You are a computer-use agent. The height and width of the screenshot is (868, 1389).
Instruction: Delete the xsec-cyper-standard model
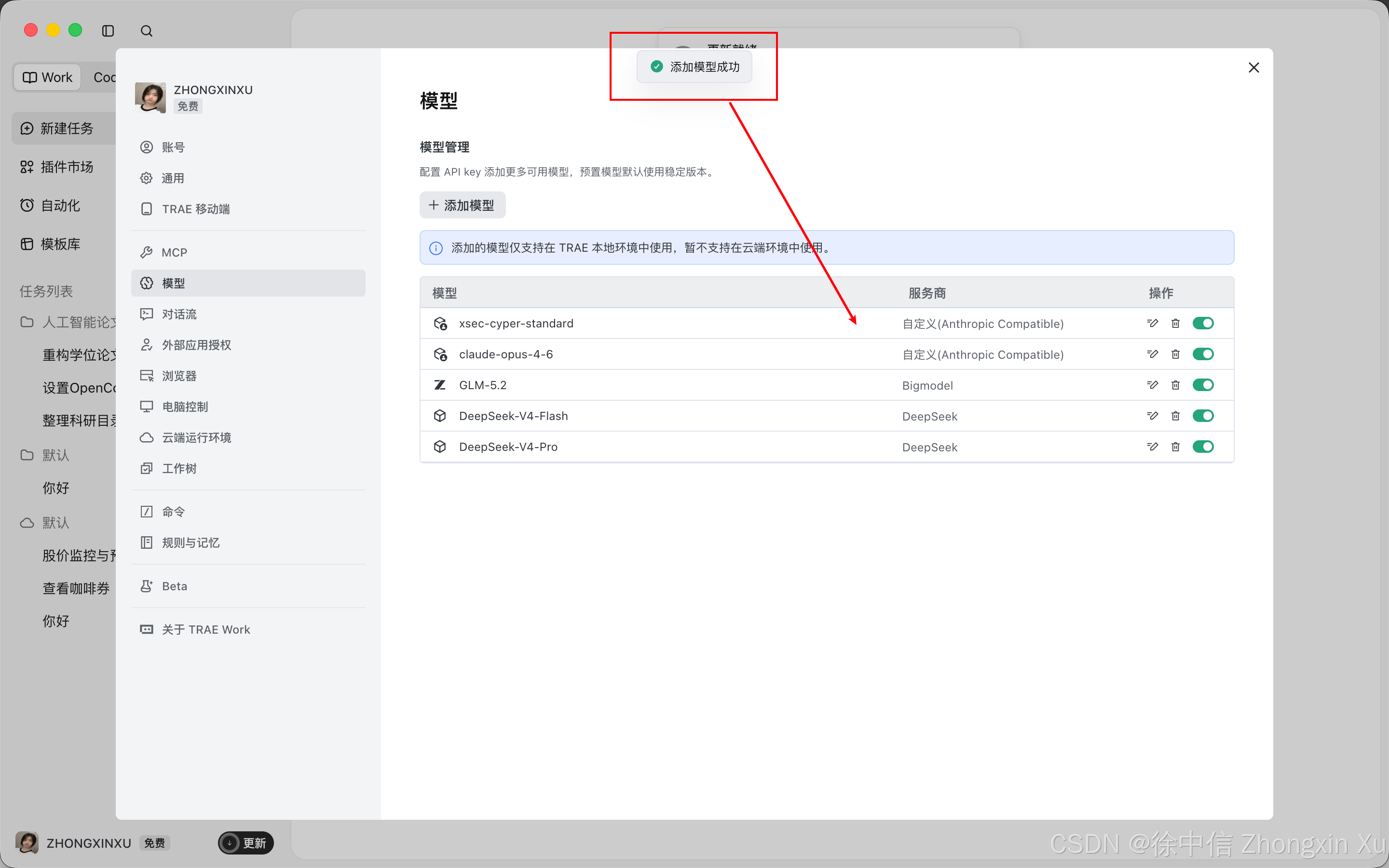click(1175, 323)
